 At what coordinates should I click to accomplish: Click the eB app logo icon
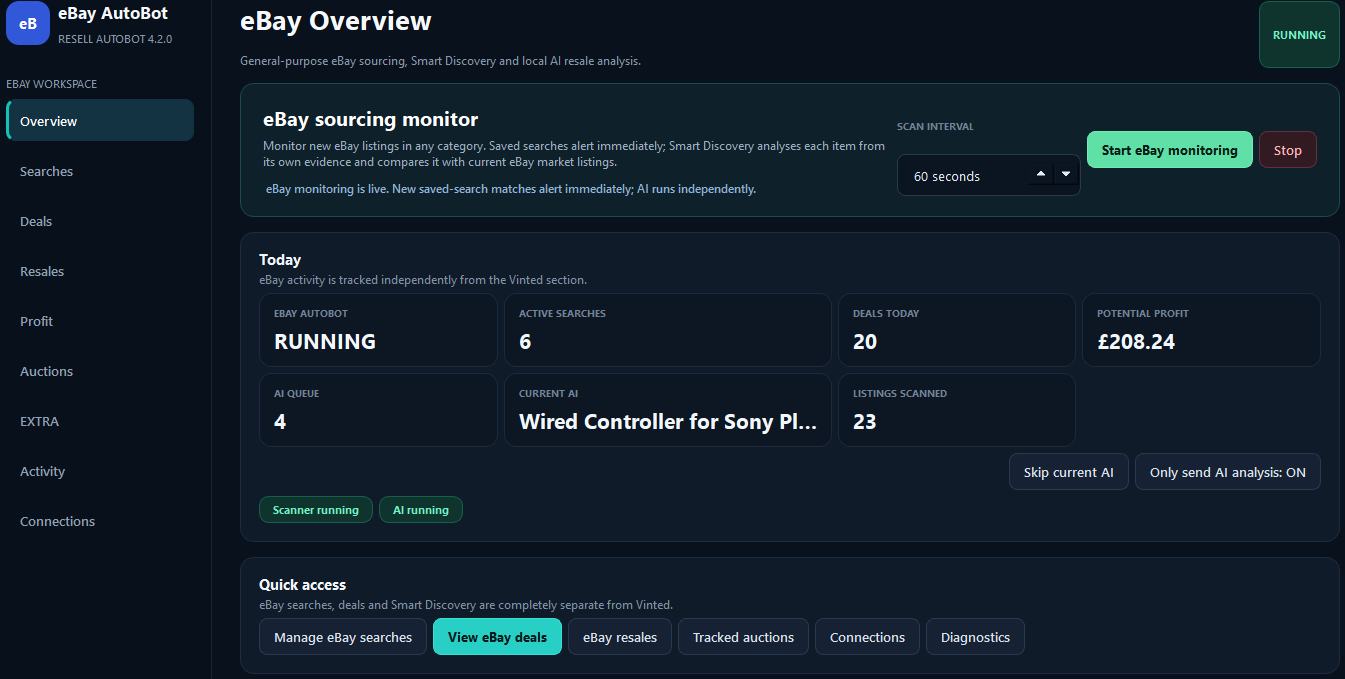[x=28, y=24]
